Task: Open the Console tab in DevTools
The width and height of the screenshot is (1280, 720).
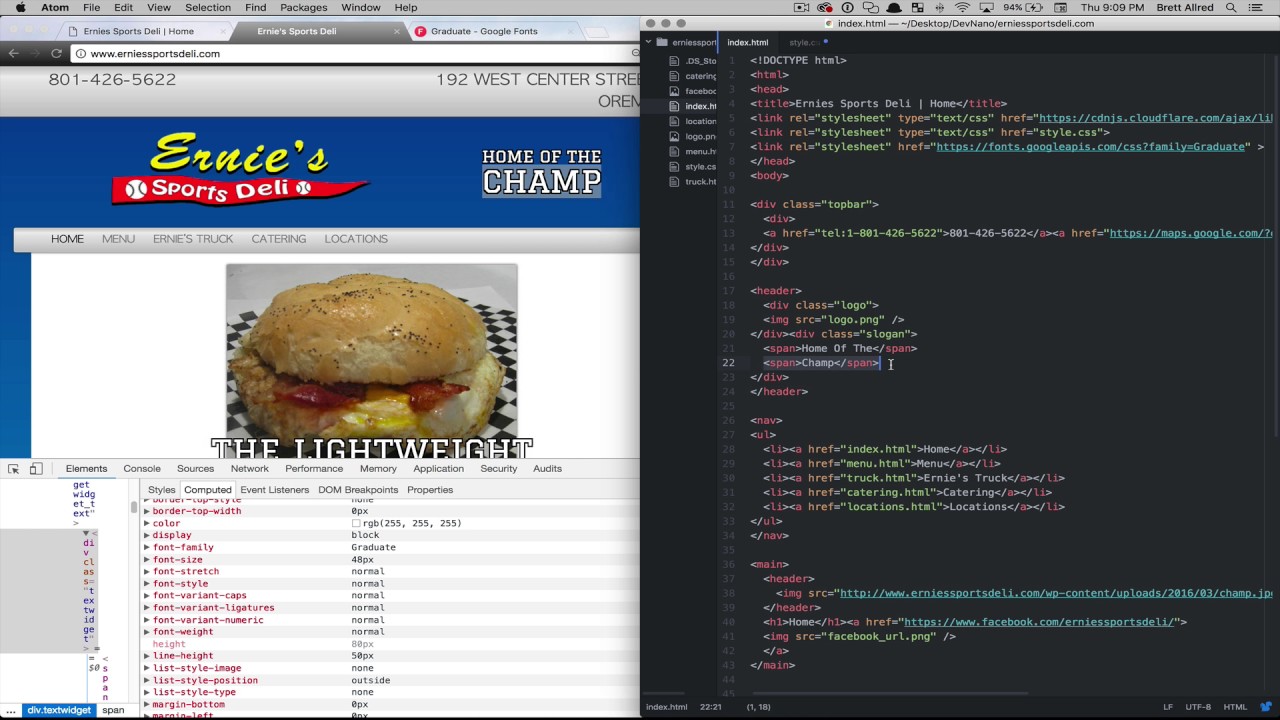Action: (142, 468)
